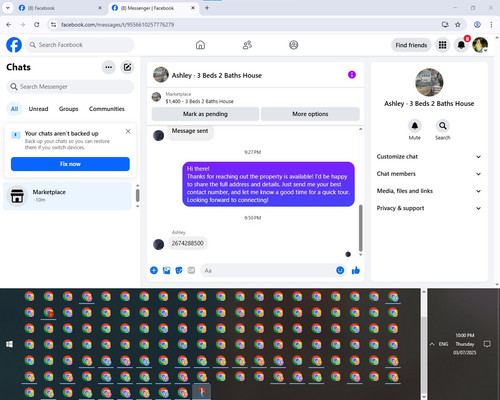Image resolution: width=500 pixels, height=400 pixels.
Task: Expand the Customize chat section
Action: click(x=429, y=157)
